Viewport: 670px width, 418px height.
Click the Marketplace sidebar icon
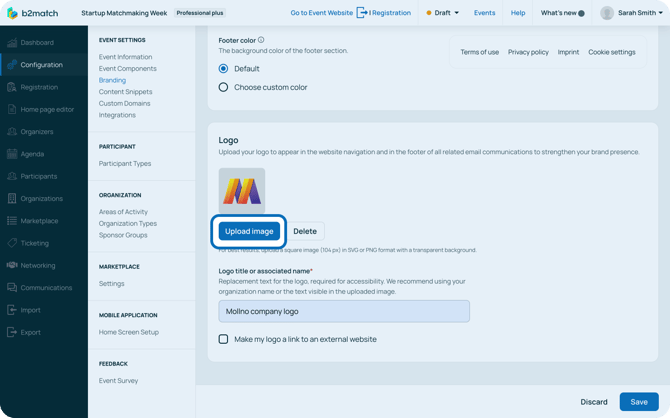coord(12,221)
